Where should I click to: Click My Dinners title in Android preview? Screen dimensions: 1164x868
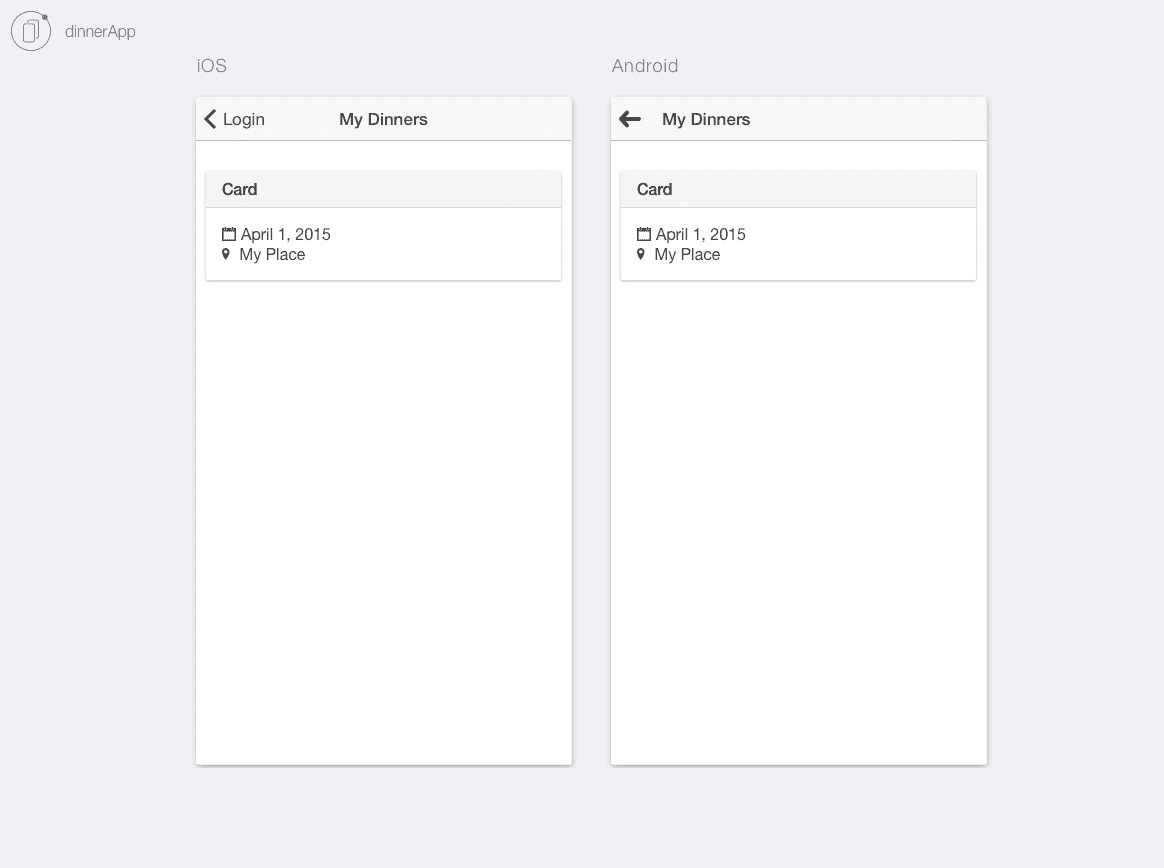click(x=706, y=120)
